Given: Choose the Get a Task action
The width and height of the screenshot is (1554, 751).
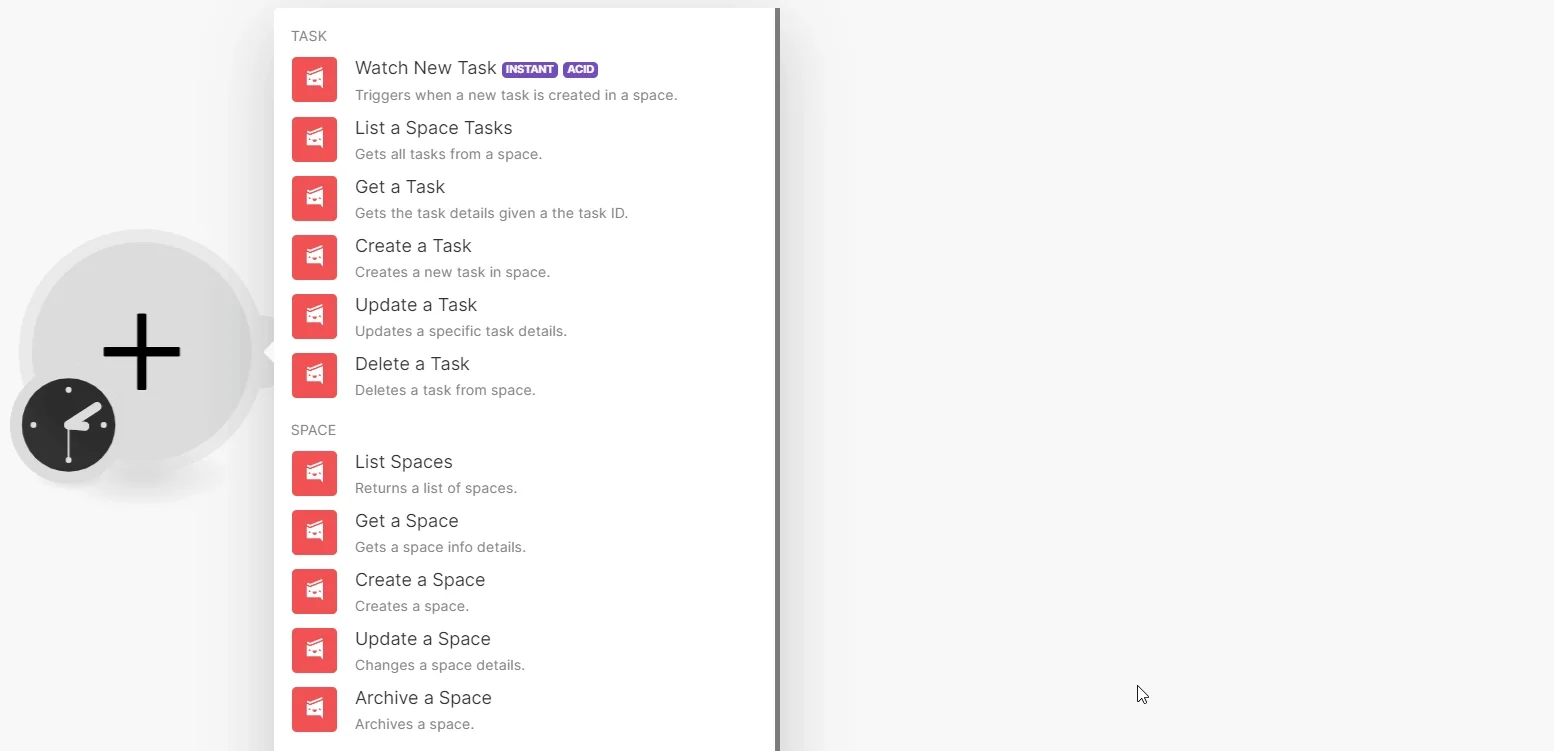Looking at the screenshot, I should 526,198.
